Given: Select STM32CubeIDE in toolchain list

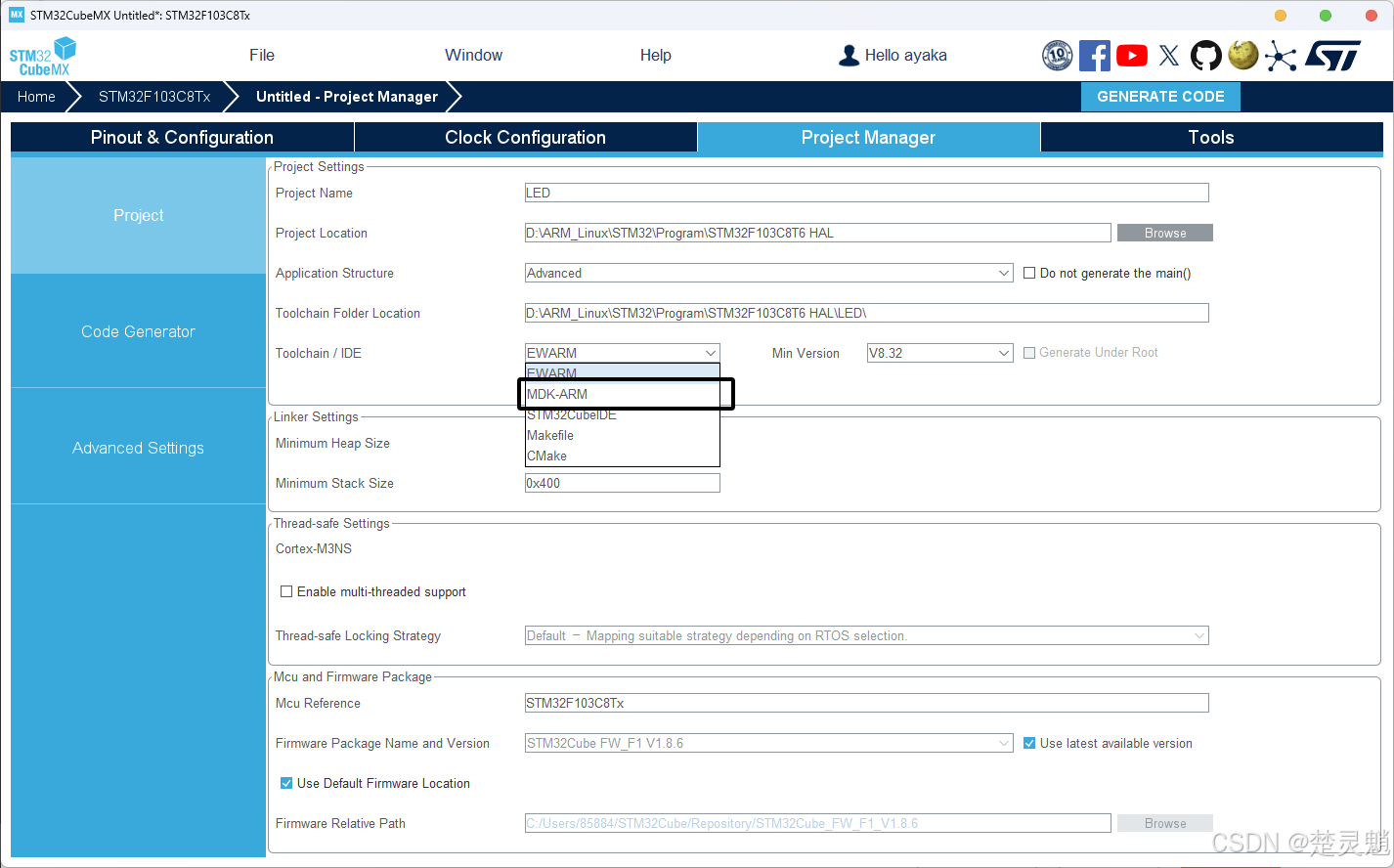Looking at the screenshot, I should pyautogui.click(x=623, y=414).
